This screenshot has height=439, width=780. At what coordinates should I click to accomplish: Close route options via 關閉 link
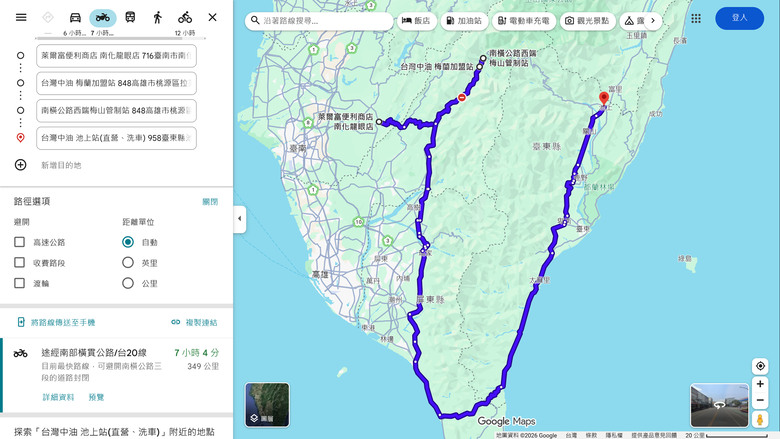pyautogui.click(x=210, y=201)
